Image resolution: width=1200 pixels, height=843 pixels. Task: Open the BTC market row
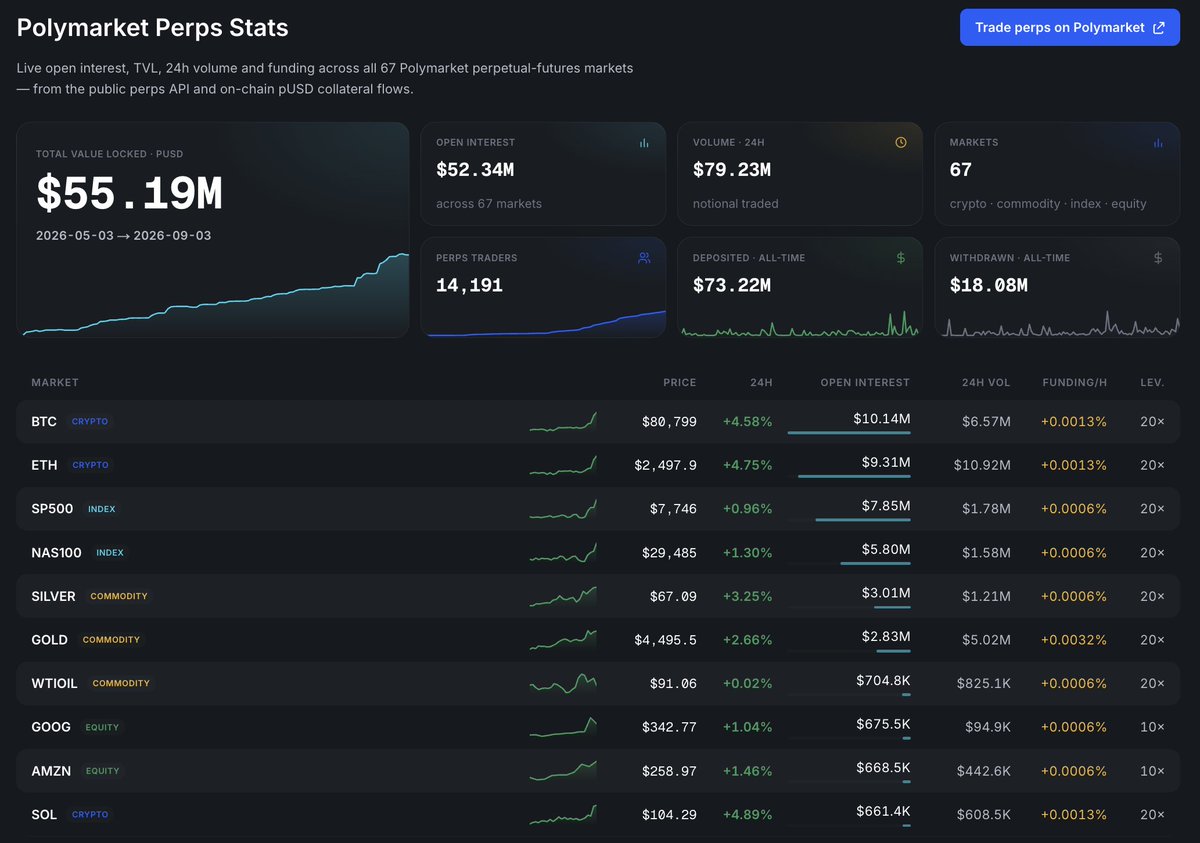[x=598, y=422]
